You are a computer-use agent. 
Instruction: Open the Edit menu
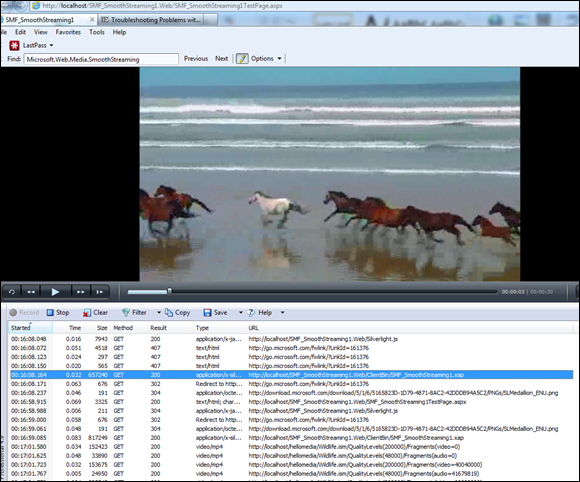click(x=20, y=32)
